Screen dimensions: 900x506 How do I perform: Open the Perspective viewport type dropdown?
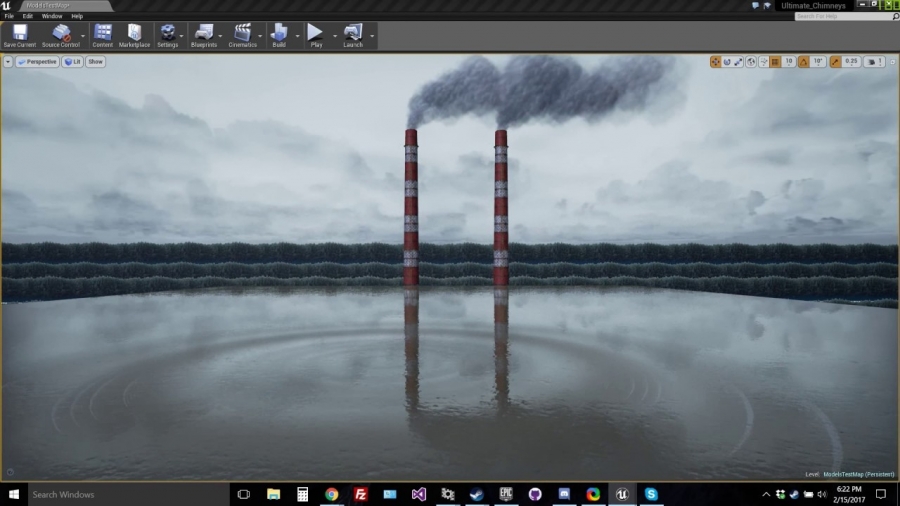(x=38, y=61)
